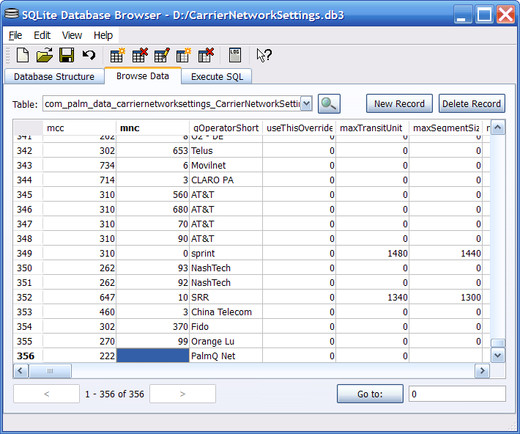Click the New Record button
Image resolution: width=520 pixels, height=434 pixels.
click(399, 104)
